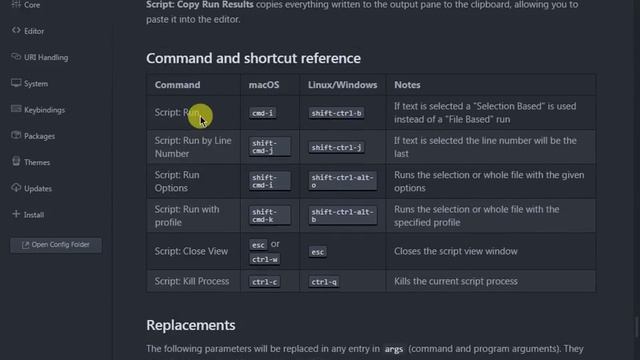The image size is (640, 360).
Task: Click the shift-ctrl-b shortcut key label
Action: (336, 113)
